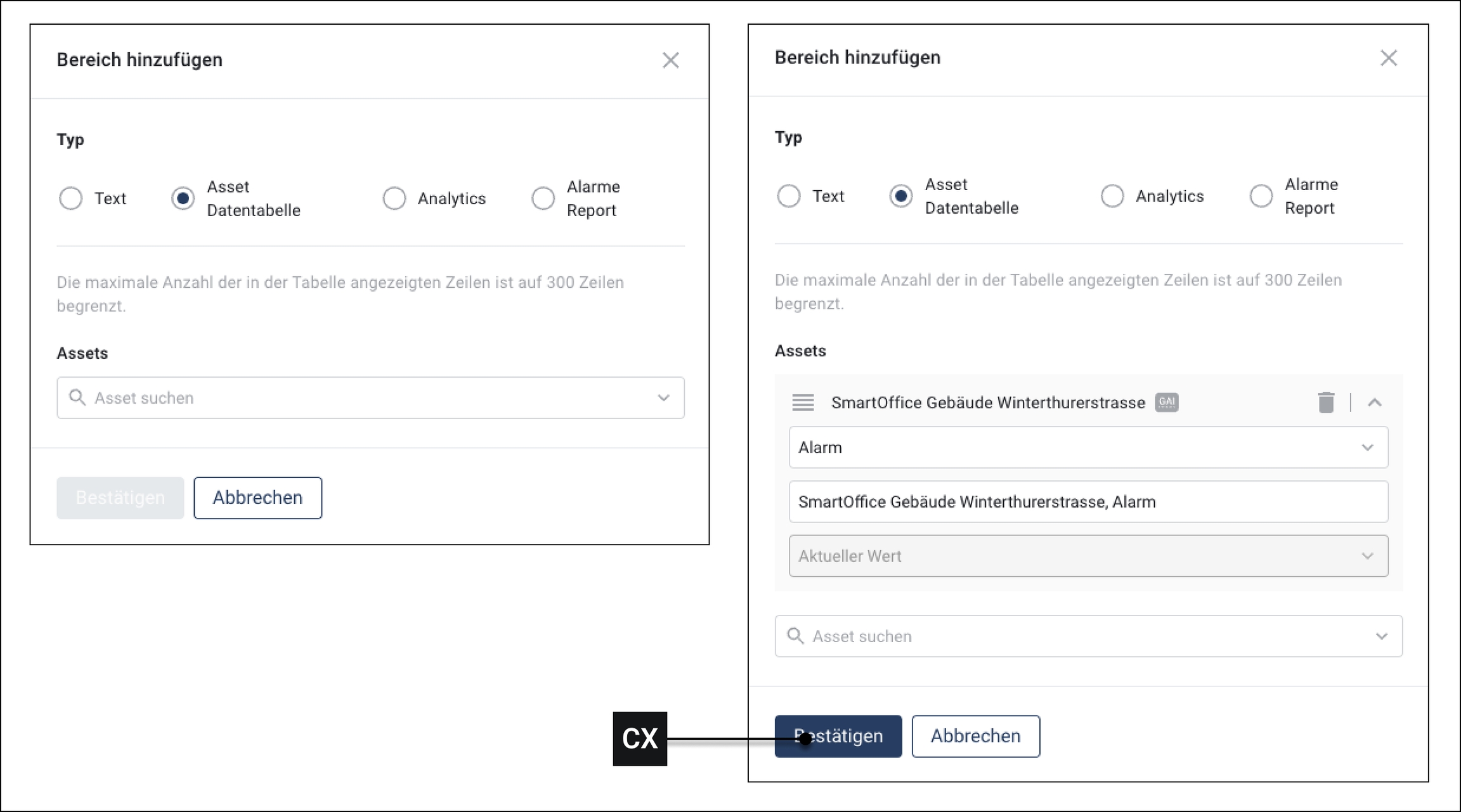This screenshot has width=1461, height=812.
Task: Click search magnifier icon in left Asset suchen
Action: click(x=77, y=397)
